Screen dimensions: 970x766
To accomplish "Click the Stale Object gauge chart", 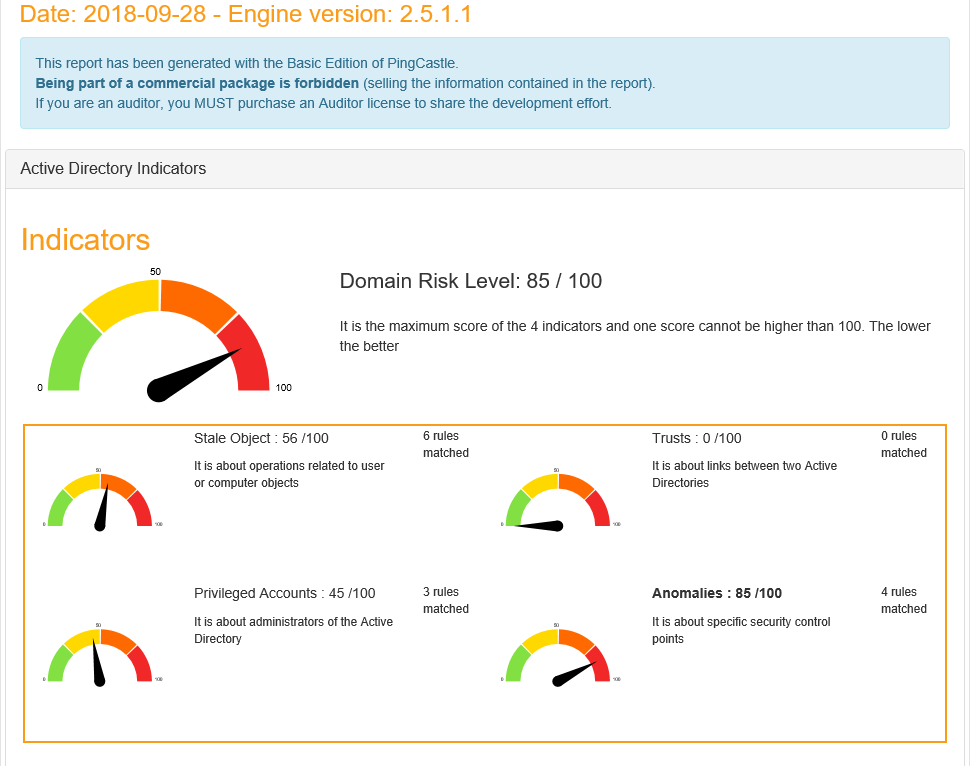I will (100, 502).
